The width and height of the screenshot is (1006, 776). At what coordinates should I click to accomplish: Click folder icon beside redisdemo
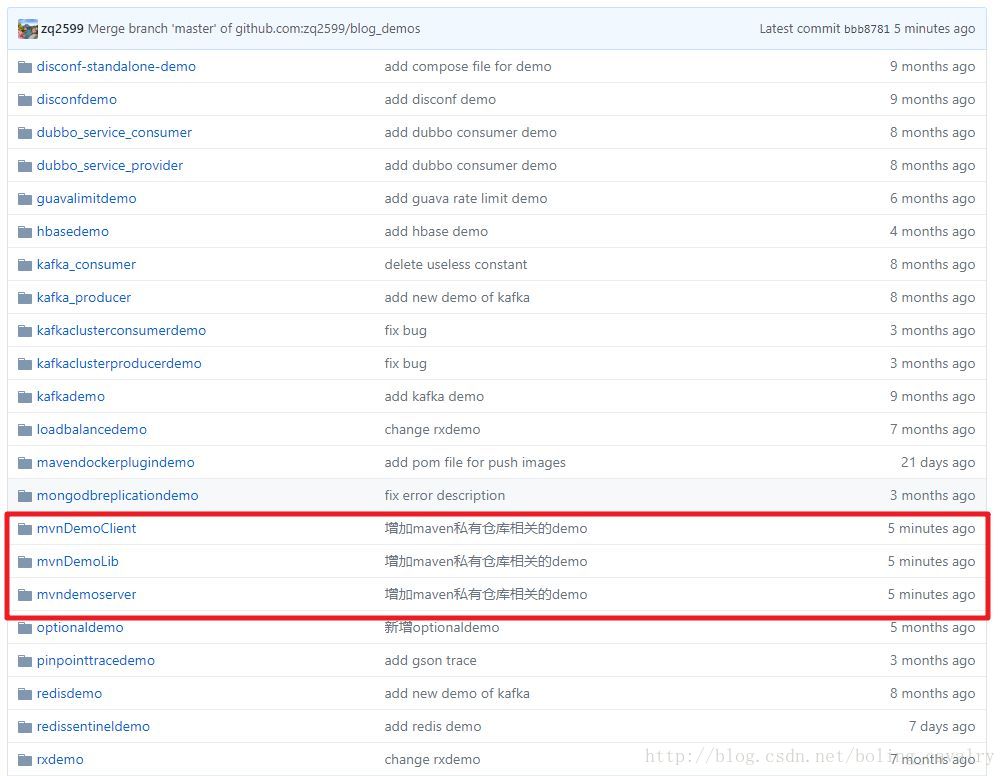click(x=25, y=694)
